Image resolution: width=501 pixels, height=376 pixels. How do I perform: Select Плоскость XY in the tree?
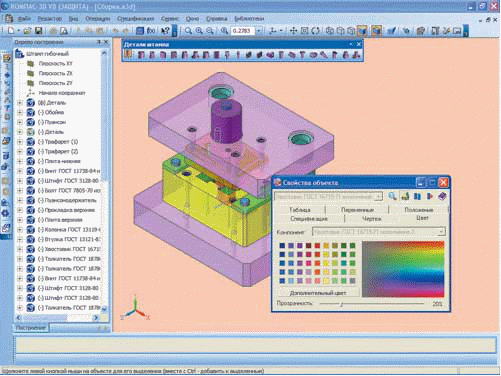coord(55,64)
